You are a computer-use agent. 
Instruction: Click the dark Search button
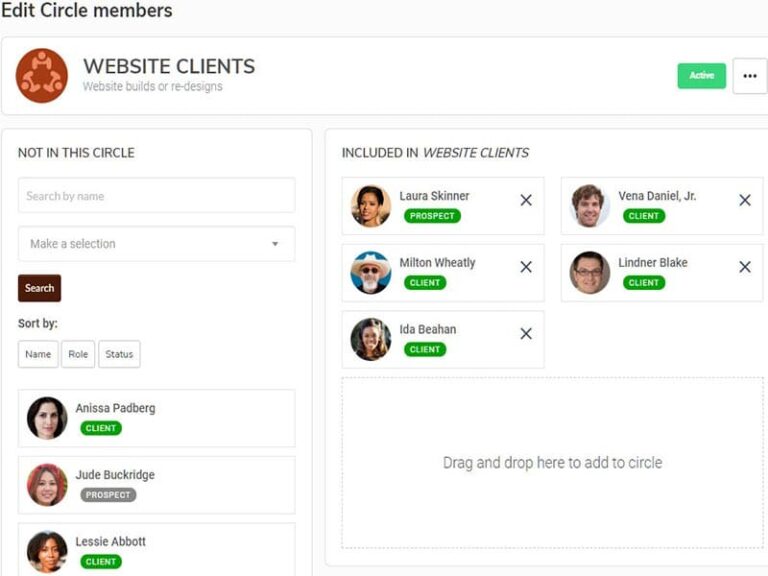40,288
